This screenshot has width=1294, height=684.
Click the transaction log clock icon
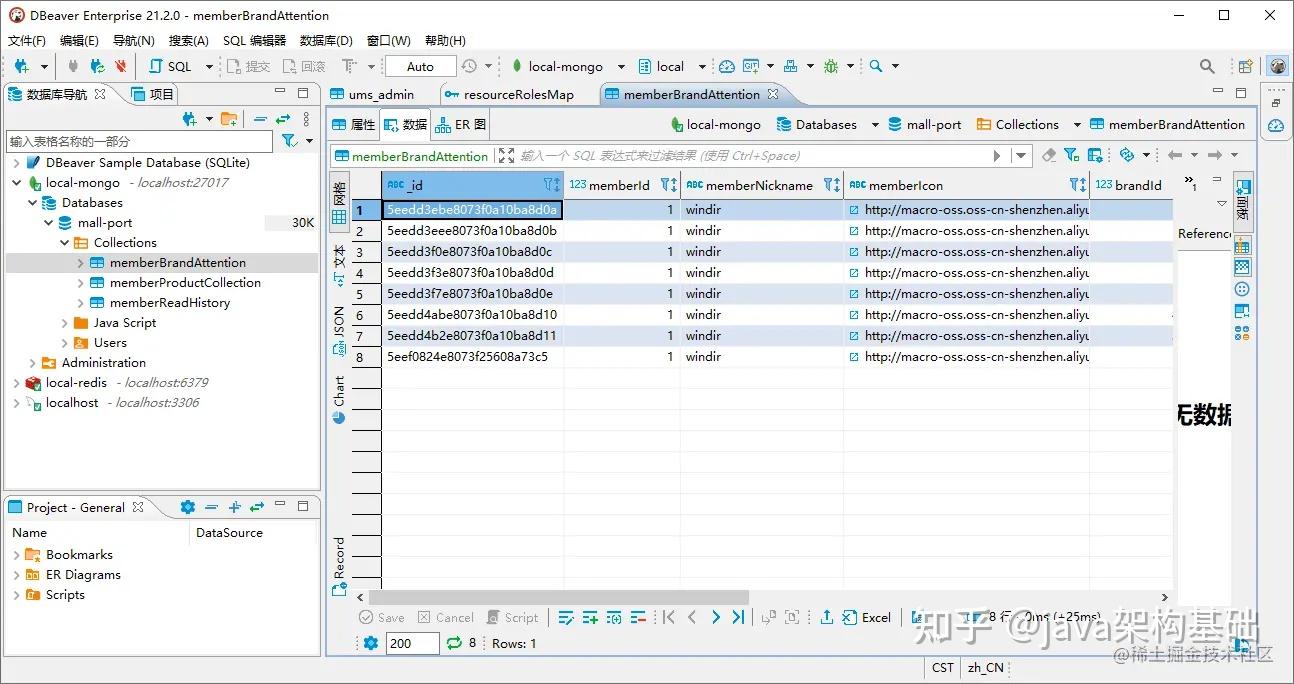pyautogui.click(x=469, y=66)
